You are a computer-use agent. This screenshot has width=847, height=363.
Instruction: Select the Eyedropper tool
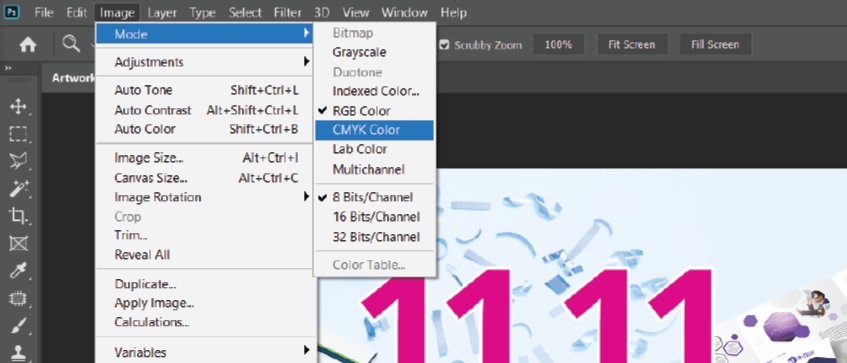[18, 271]
